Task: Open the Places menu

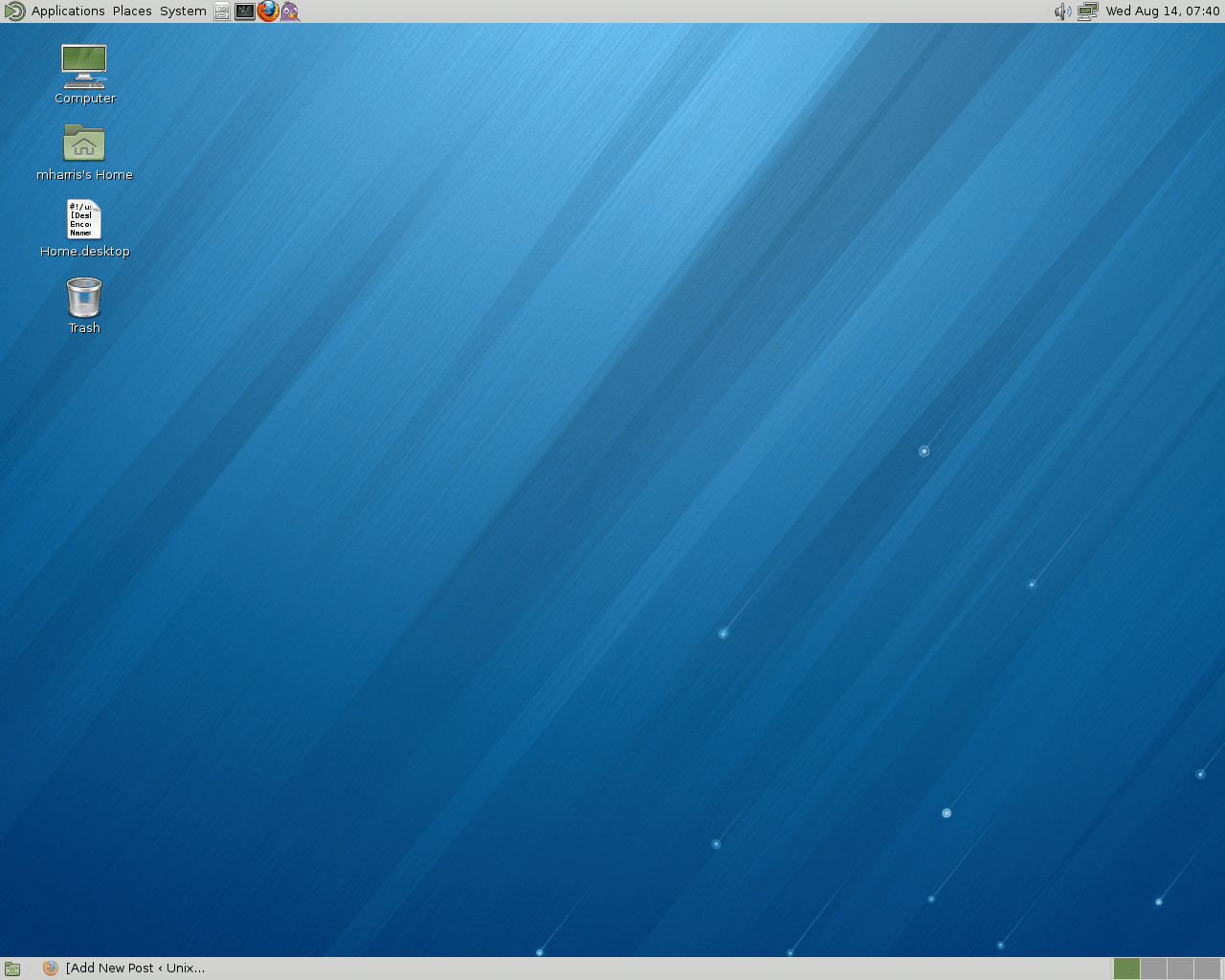Action: [131, 11]
